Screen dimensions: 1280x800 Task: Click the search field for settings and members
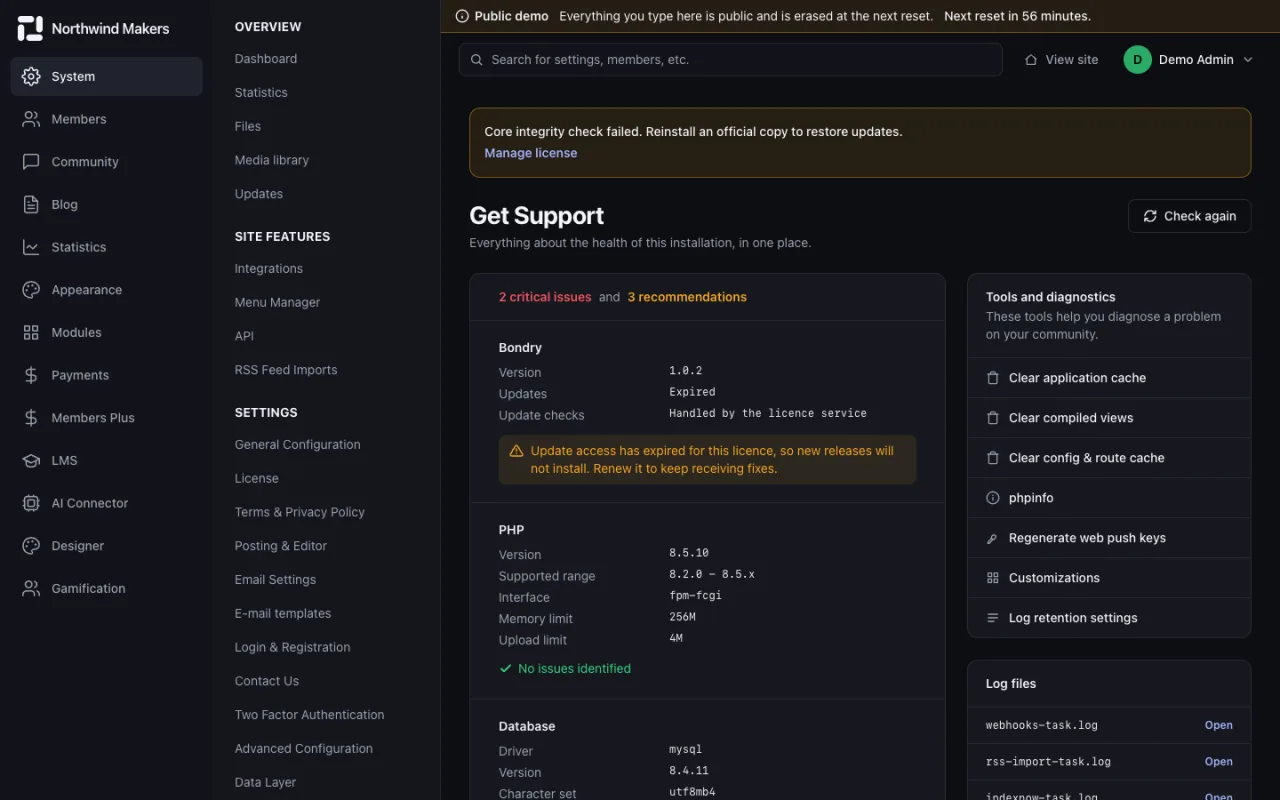point(731,60)
